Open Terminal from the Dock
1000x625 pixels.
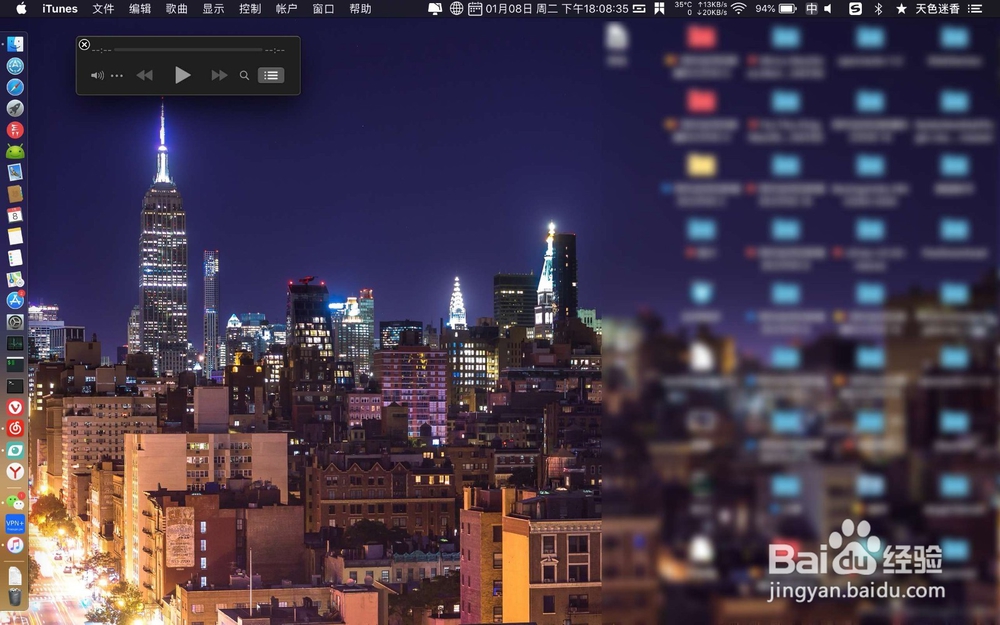pyautogui.click(x=15, y=386)
